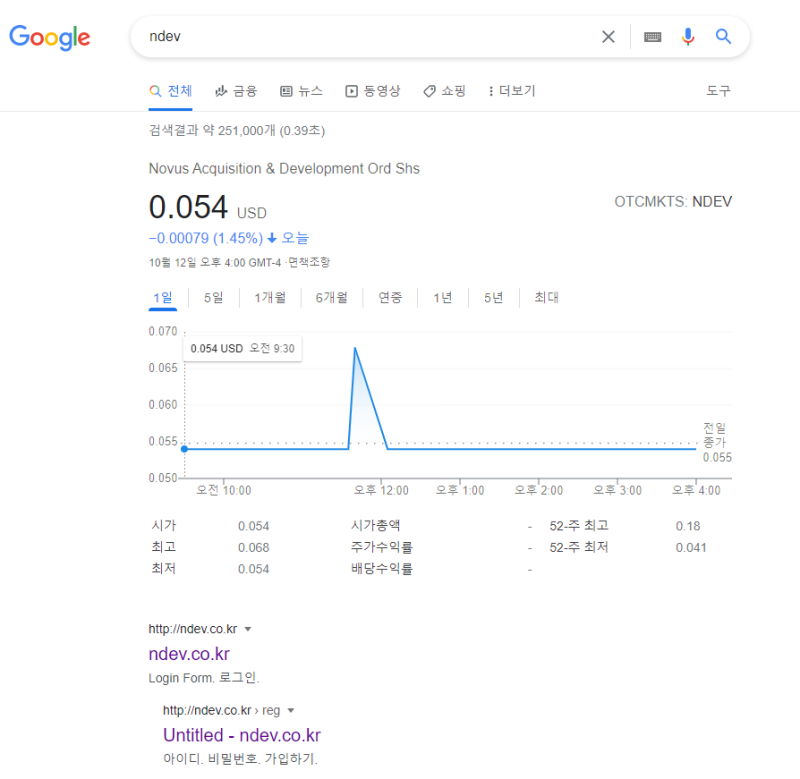Select the 6개월 chart range

pyautogui.click(x=332, y=297)
